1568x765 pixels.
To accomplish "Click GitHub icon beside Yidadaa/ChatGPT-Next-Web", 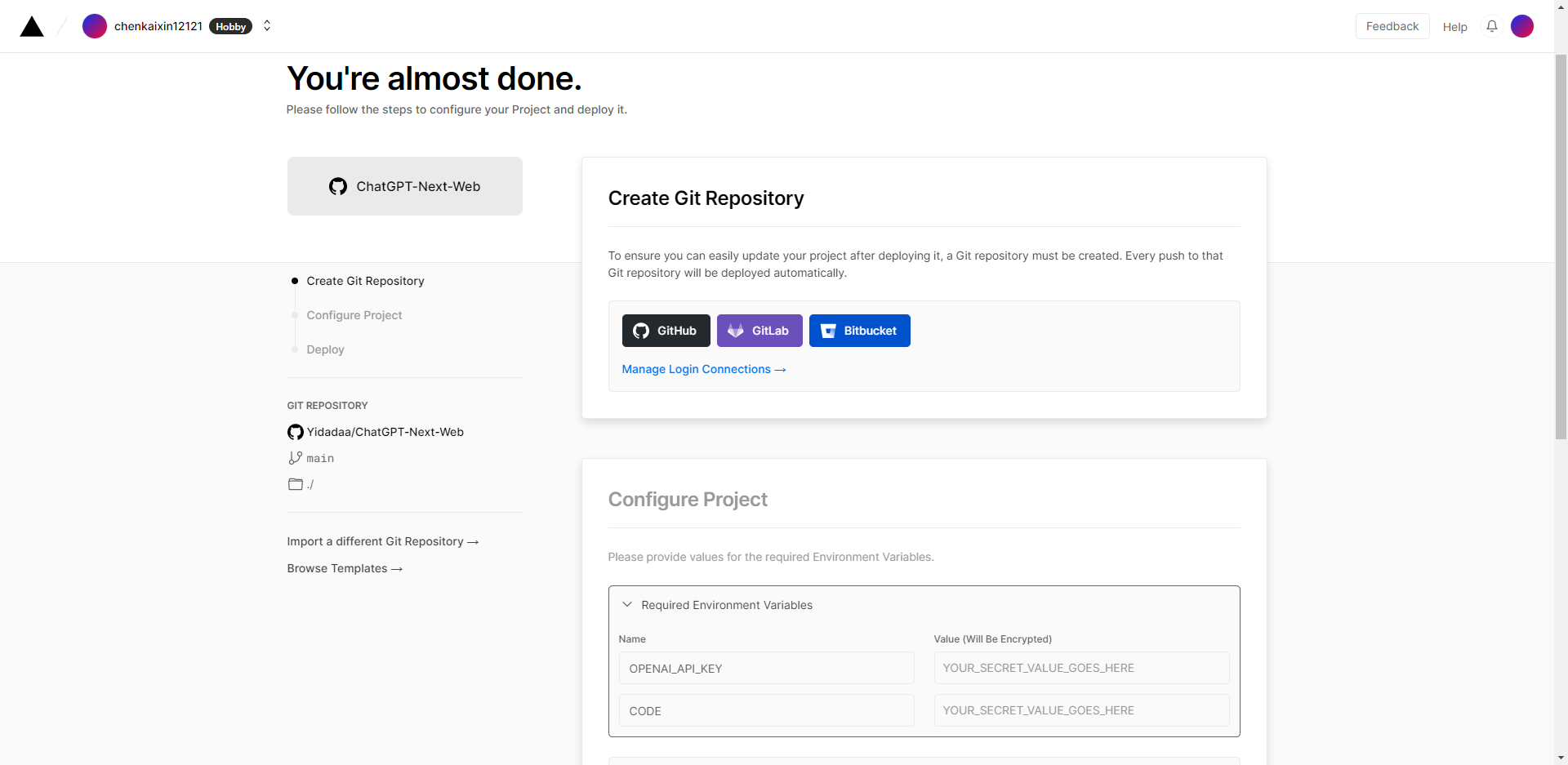I will point(296,432).
